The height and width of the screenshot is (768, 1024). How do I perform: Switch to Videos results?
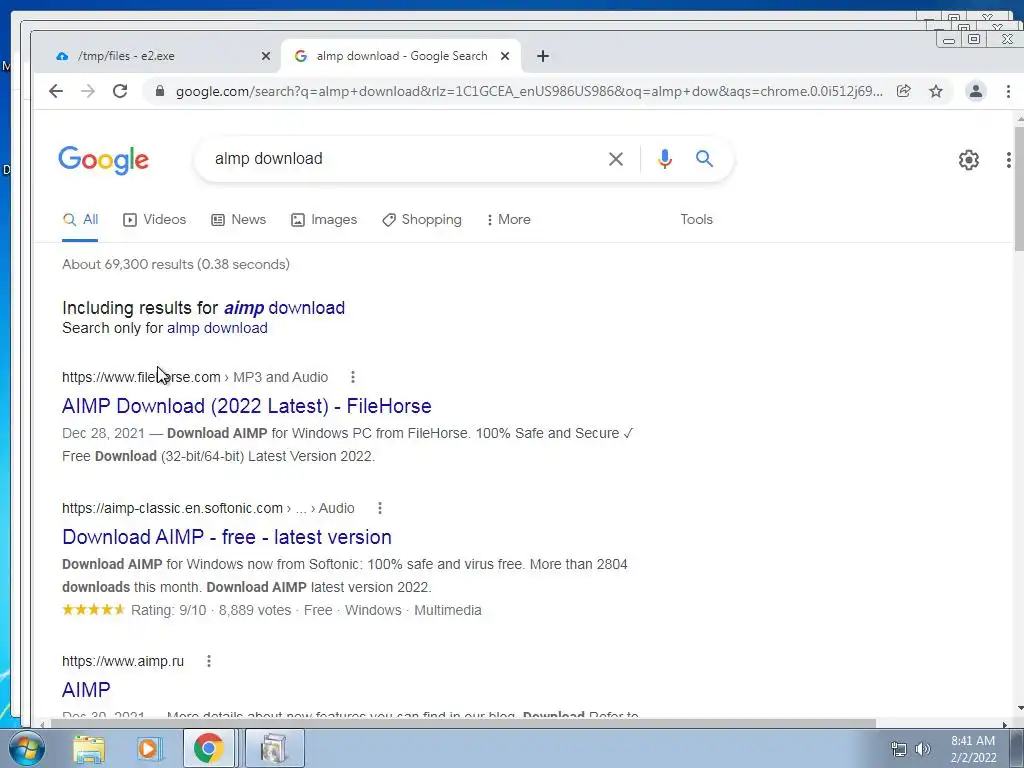click(155, 220)
